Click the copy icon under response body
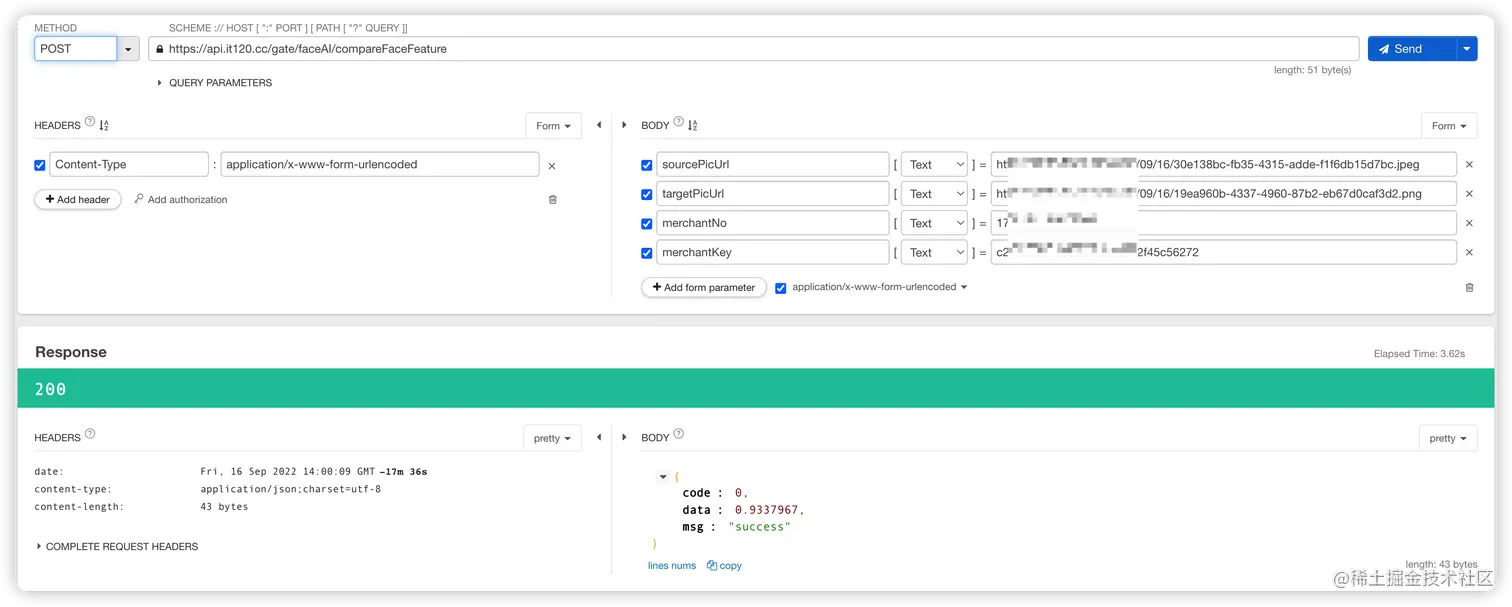1512x607 pixels. [x=712, y=565]
